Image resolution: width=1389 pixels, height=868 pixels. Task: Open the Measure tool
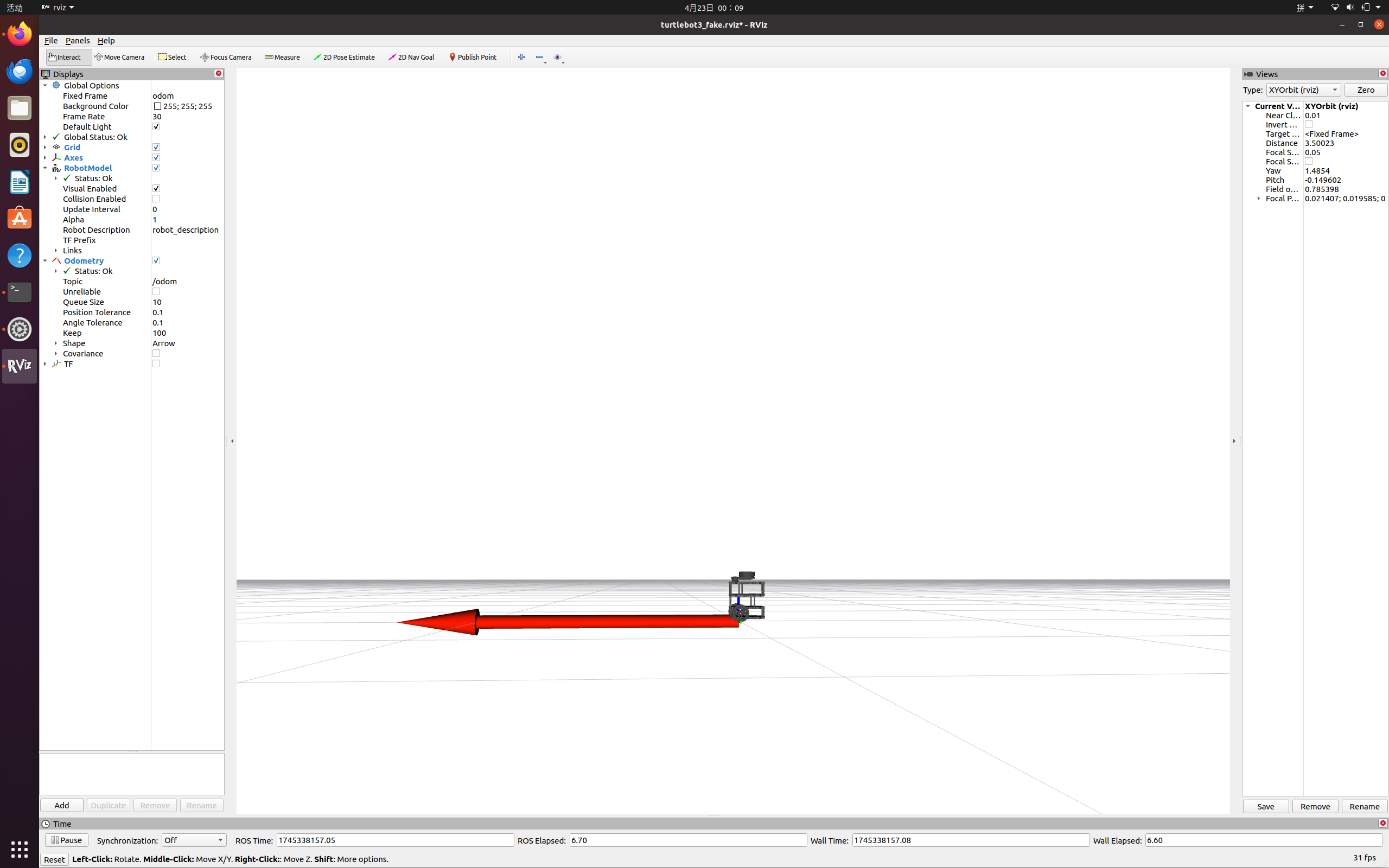282,57
